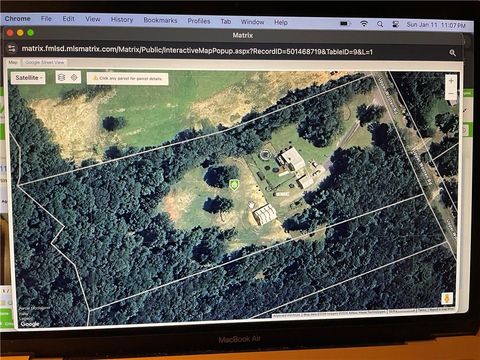Open Wi-Fi status in the menu bar
The width and height of the screenshot is (480, 360).
click(x=364, y=24)
